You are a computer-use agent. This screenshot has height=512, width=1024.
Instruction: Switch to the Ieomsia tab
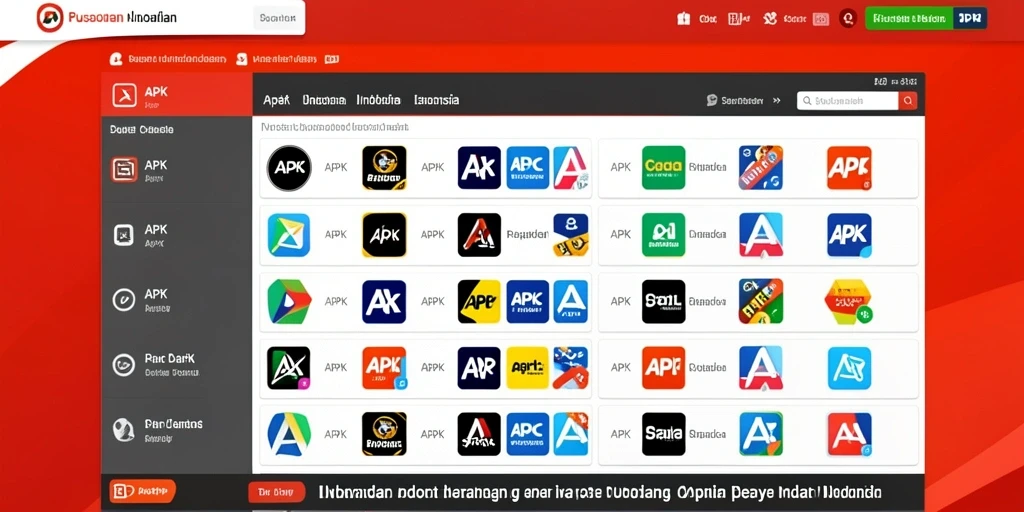click(436, 101)
